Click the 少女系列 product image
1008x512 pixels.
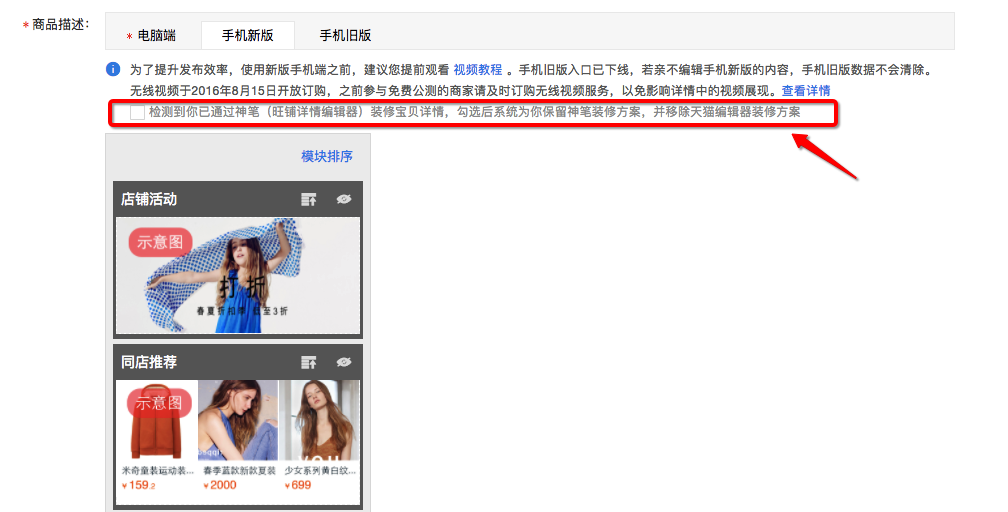point(320,420)
